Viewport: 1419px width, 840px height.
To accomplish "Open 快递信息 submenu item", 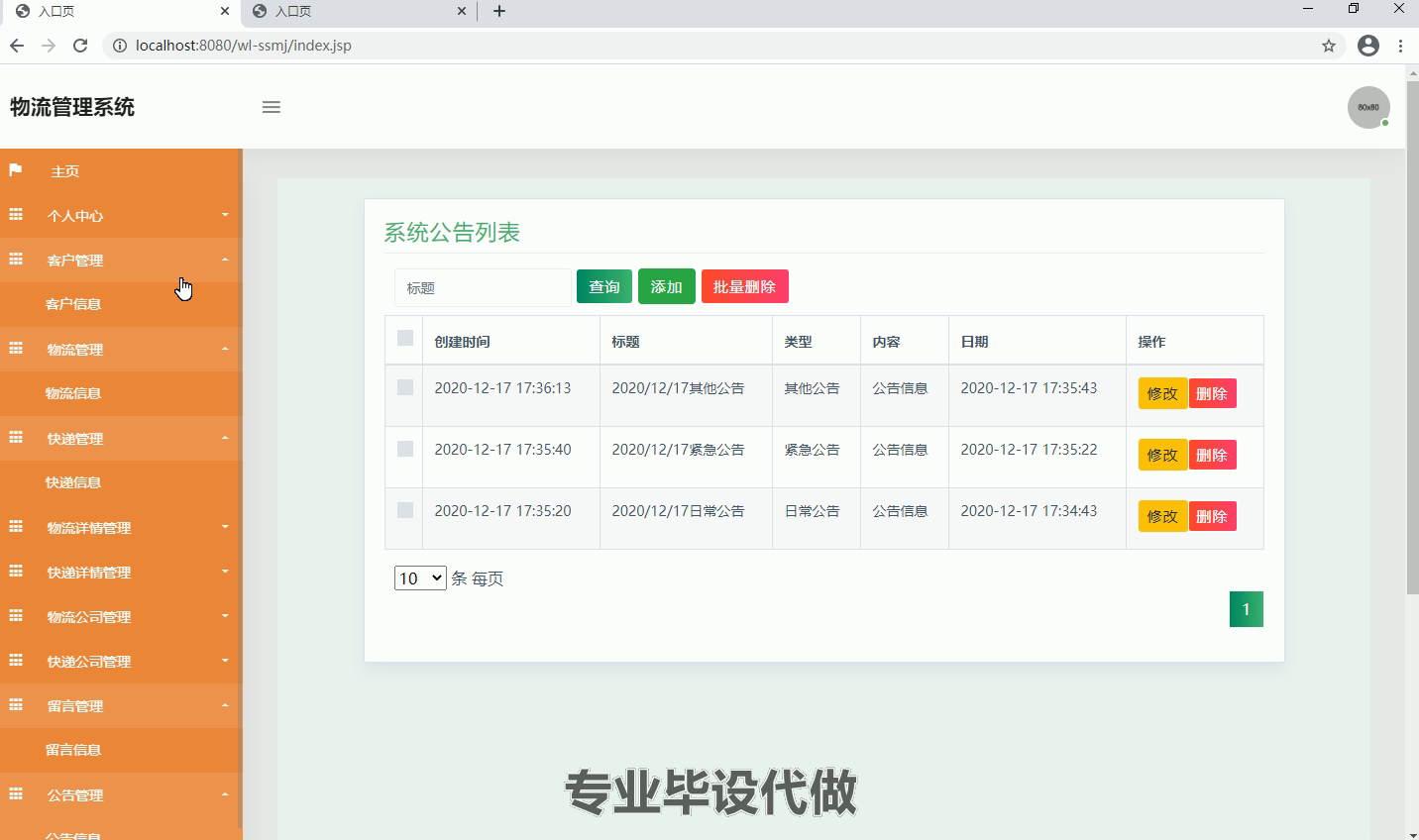I will [73, 482].
